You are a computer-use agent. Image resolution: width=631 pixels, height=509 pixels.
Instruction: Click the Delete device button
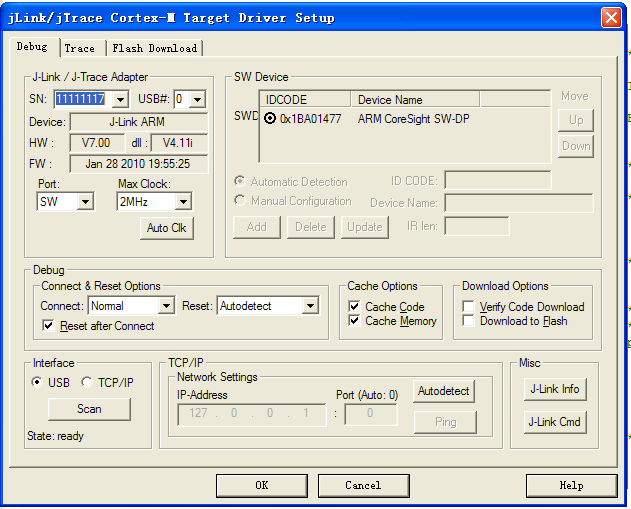pos(311,227)
